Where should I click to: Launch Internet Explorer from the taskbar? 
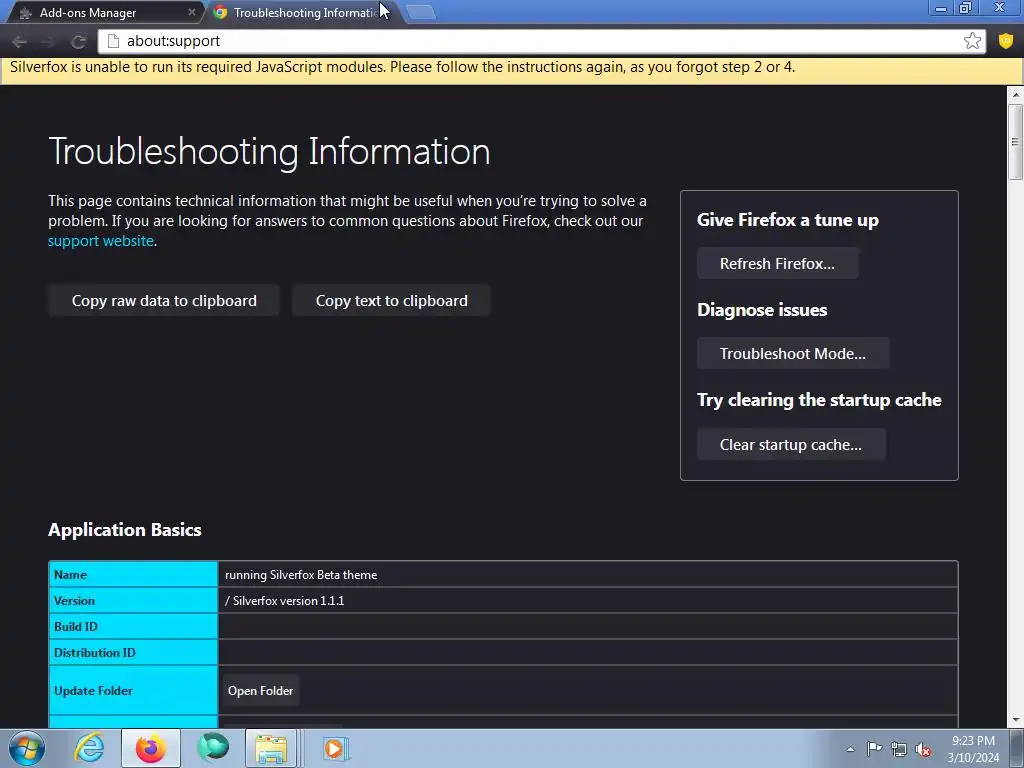tap(89, 748)
